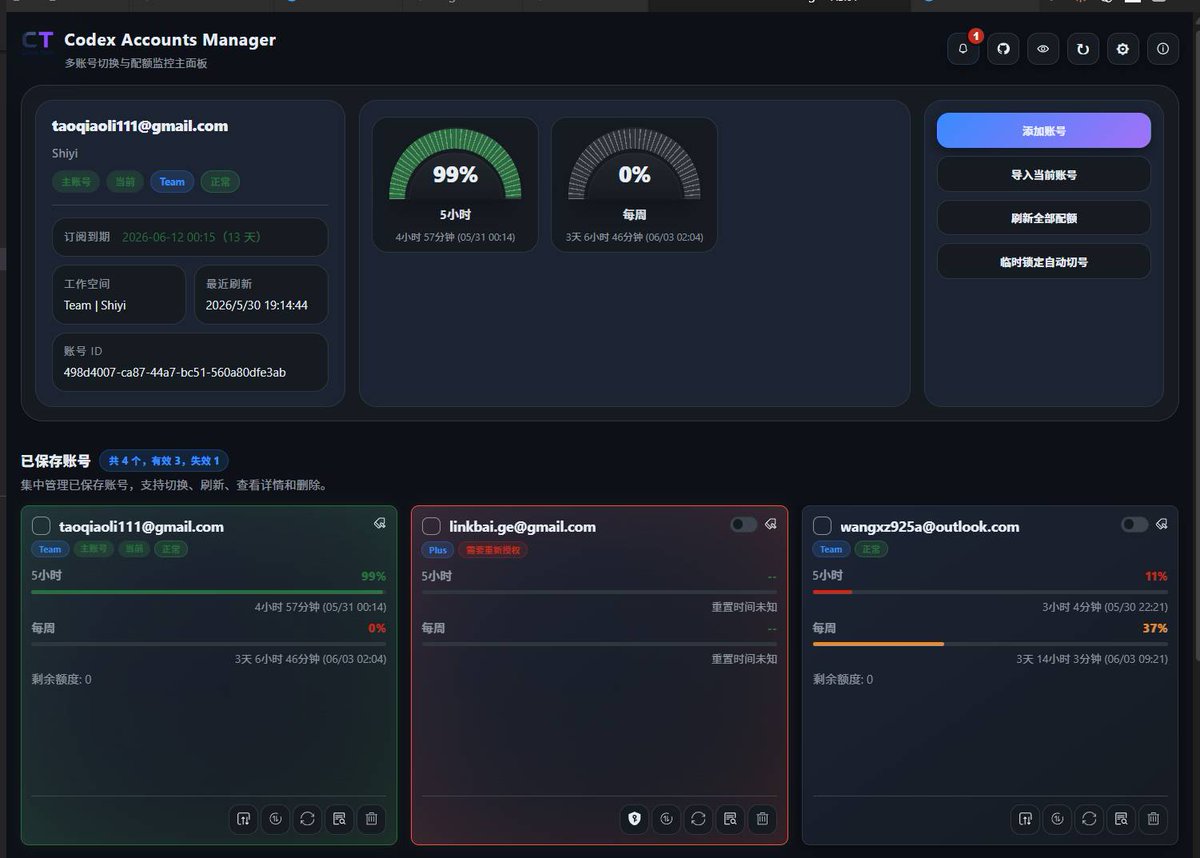
Task: Click the Team tag on wangxz925a card
Action: click(831, 549)
